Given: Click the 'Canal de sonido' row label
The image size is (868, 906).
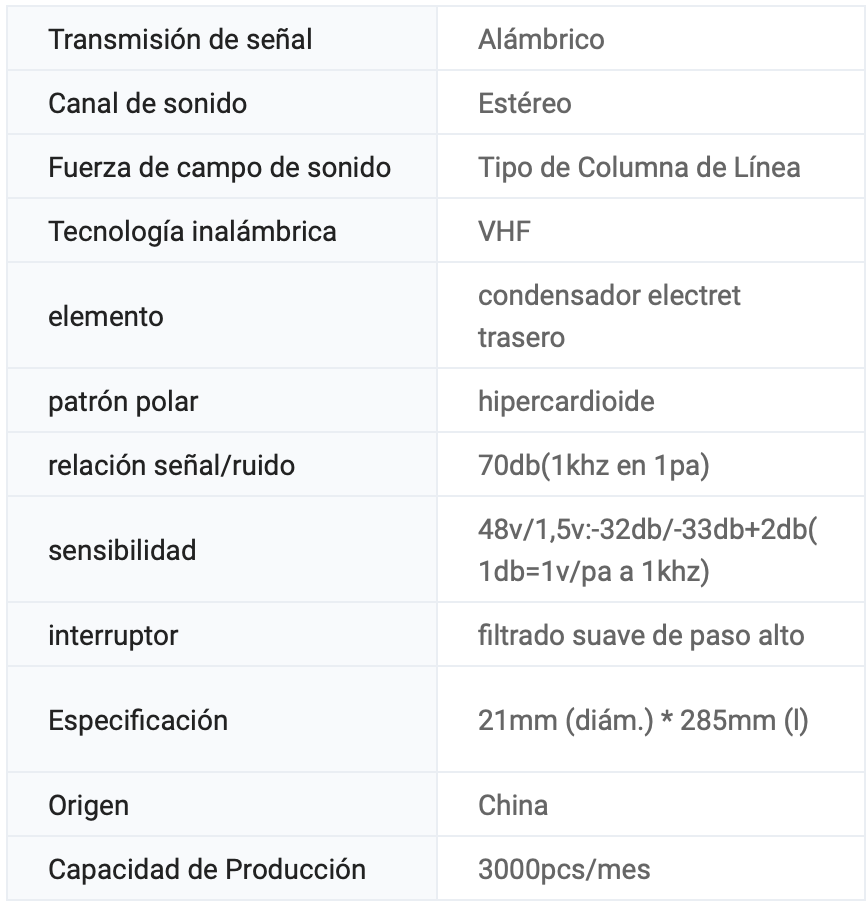Looking at the screenshot, I should coord(147,103).
